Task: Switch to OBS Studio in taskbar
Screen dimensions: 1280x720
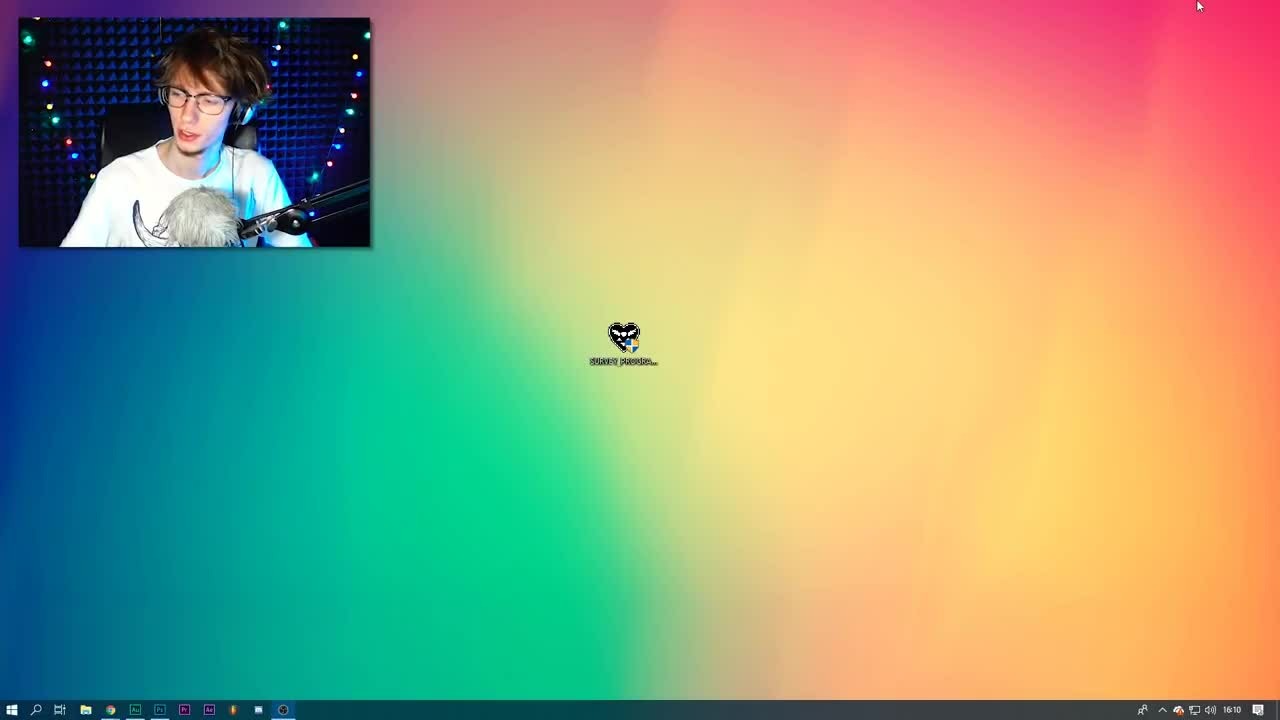Action: [x=283, y=710]
